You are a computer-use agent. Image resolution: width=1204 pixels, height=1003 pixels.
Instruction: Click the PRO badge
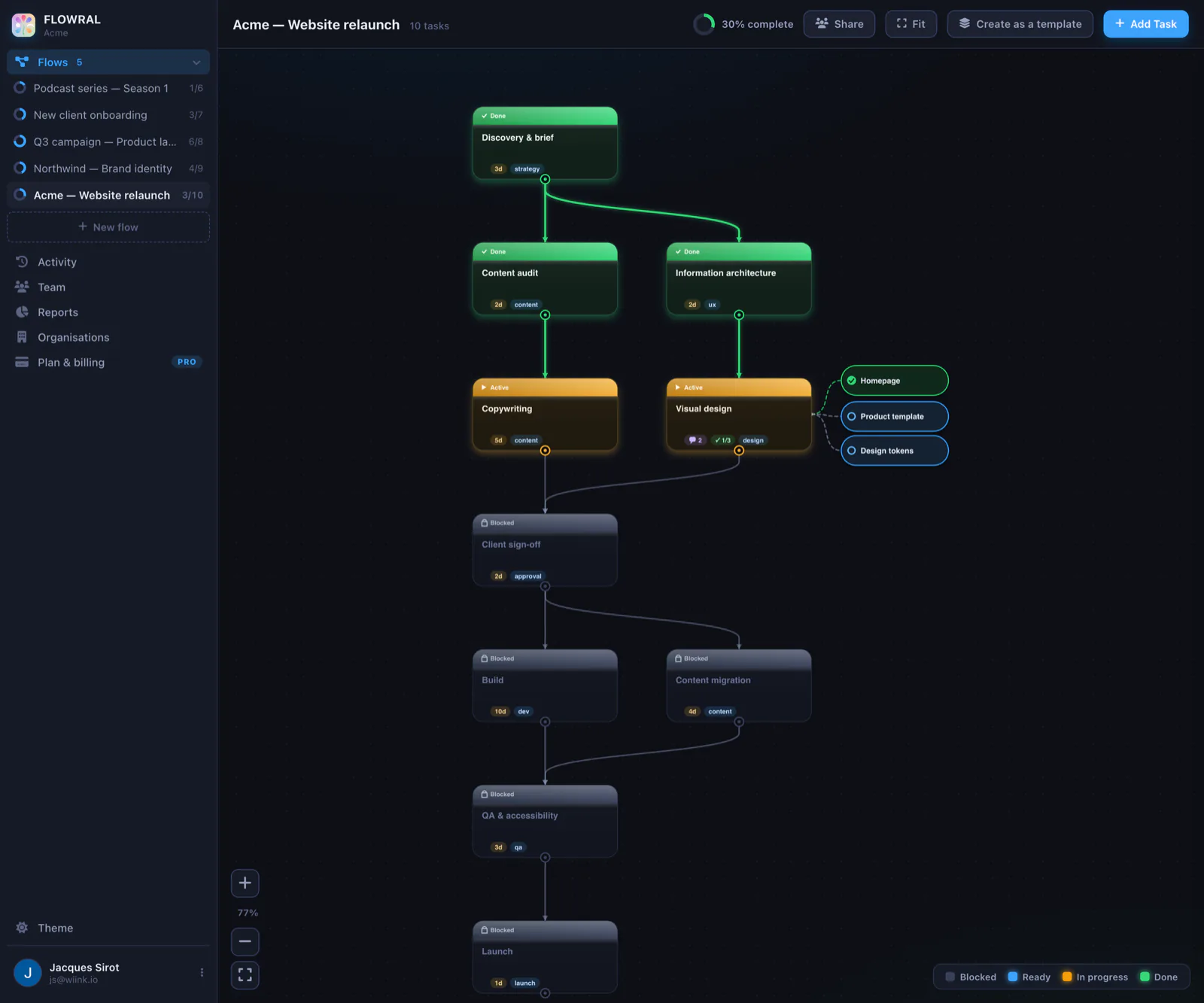coord(187,362)
